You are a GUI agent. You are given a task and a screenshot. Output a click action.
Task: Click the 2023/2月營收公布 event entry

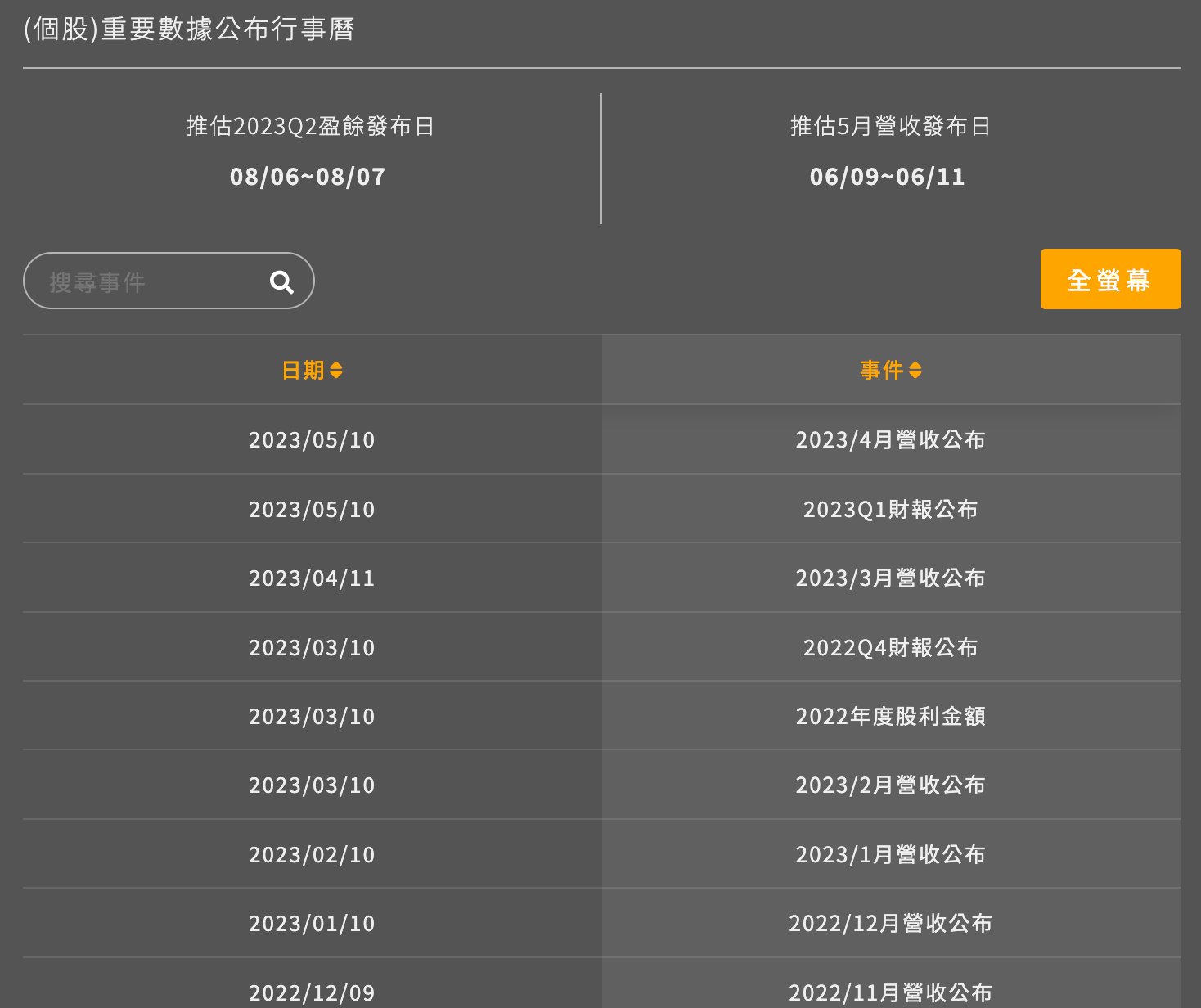tap(890, 785)
